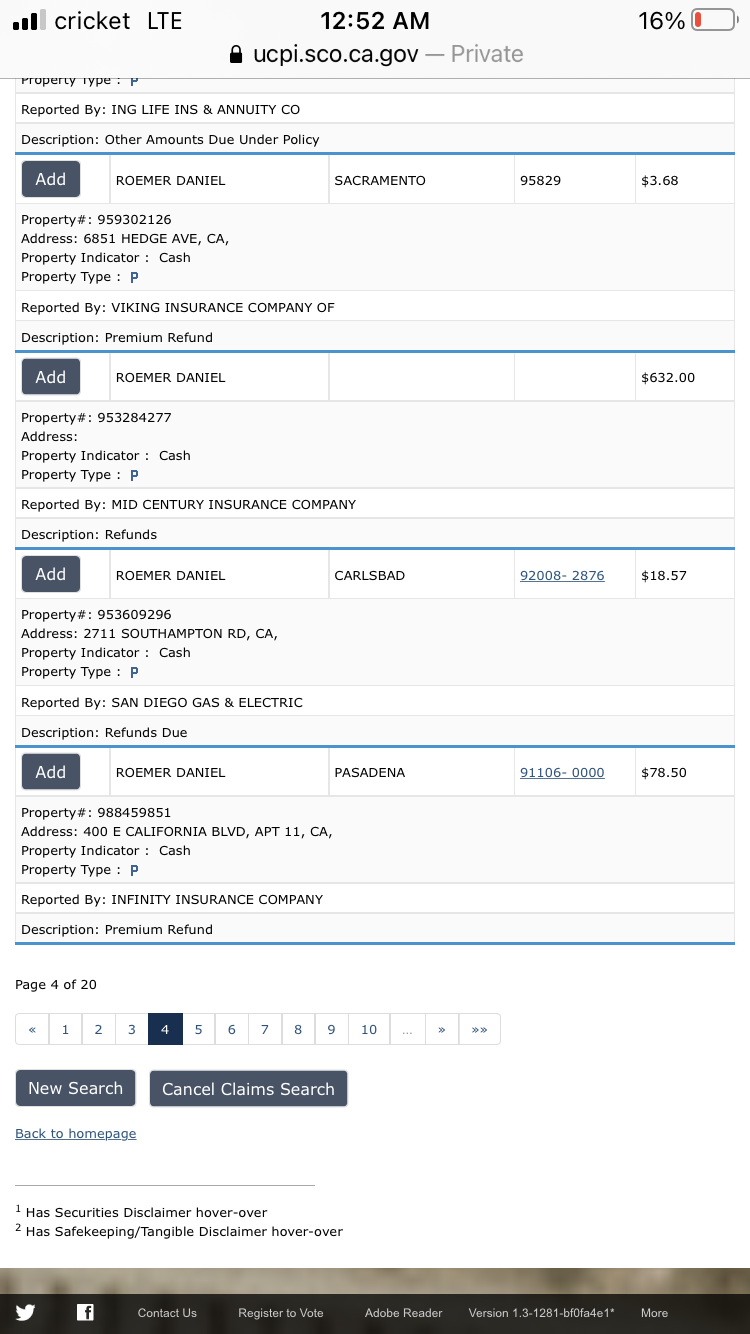Select text Property#: 988459851
Image resolution: width=750 pixels, height=1334 pixels.
96,812
